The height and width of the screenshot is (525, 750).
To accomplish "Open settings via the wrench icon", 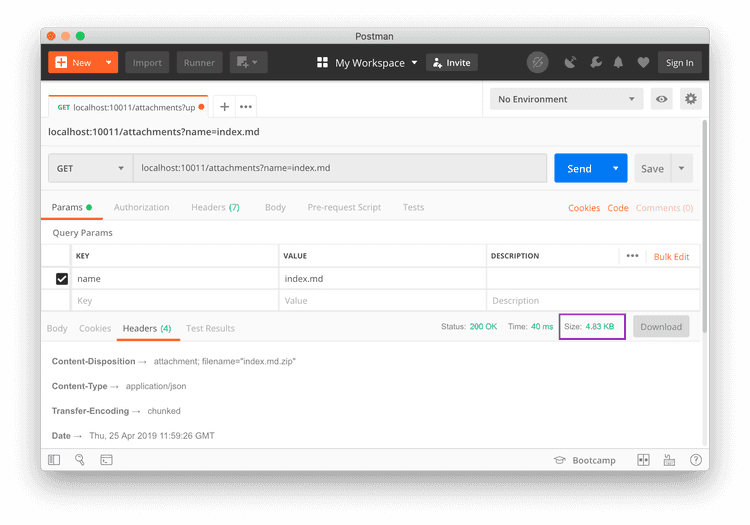I will (x=595, y=62).
